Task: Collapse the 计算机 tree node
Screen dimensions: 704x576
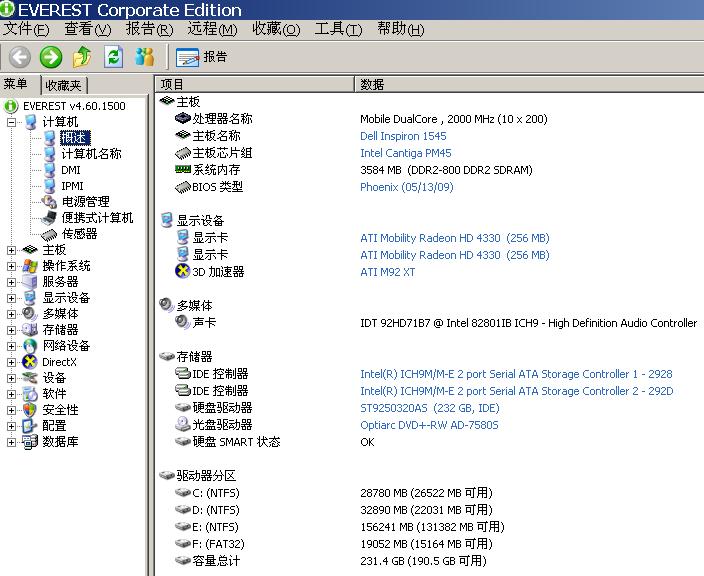Action: tap(12, 122)
